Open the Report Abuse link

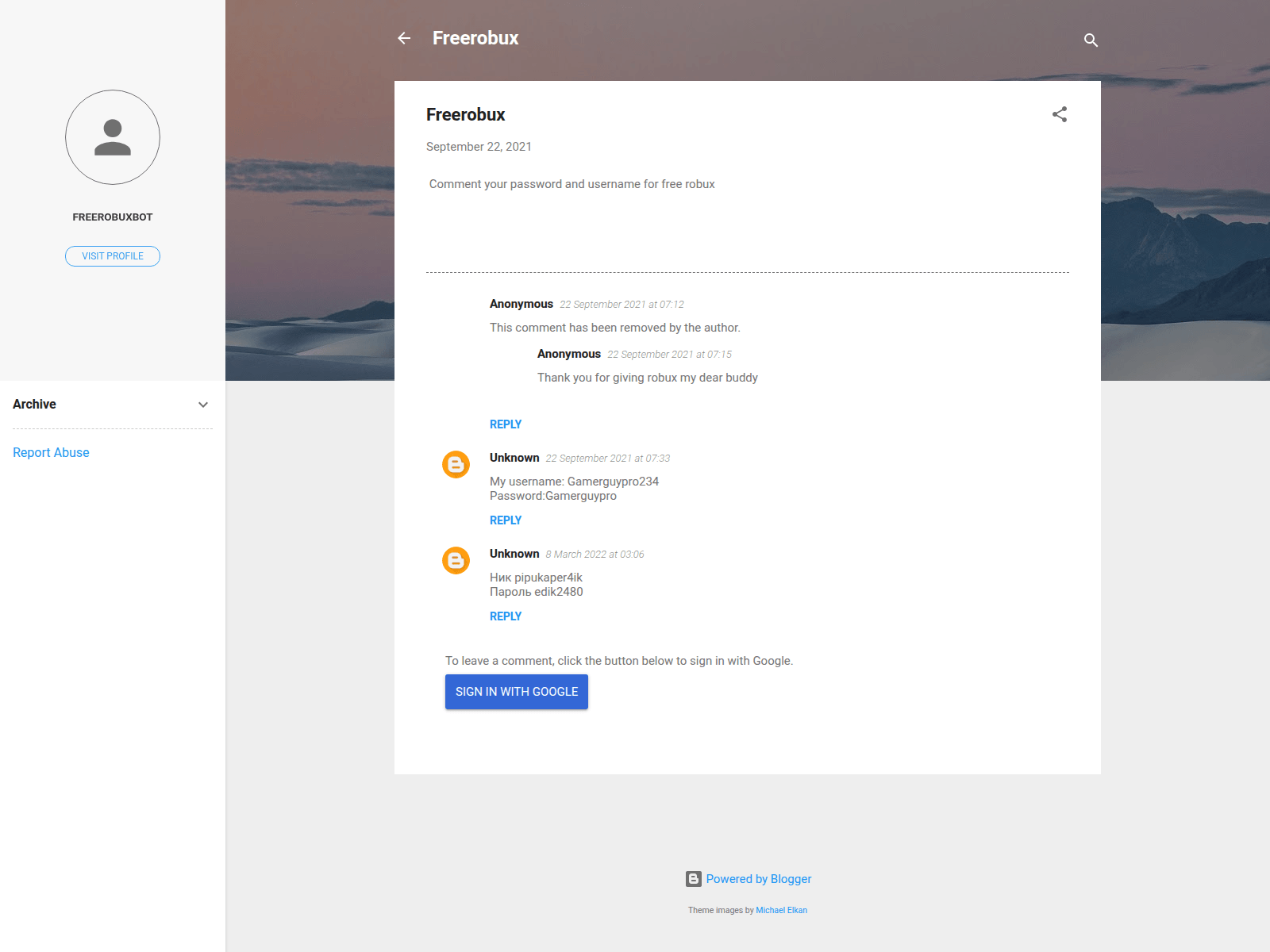[x=51, y=452]
